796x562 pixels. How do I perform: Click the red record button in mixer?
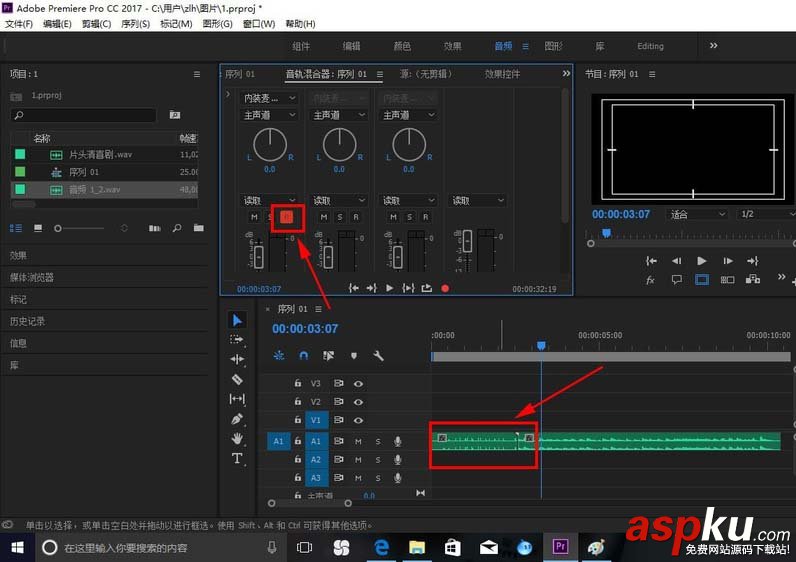tap(445, 288)
